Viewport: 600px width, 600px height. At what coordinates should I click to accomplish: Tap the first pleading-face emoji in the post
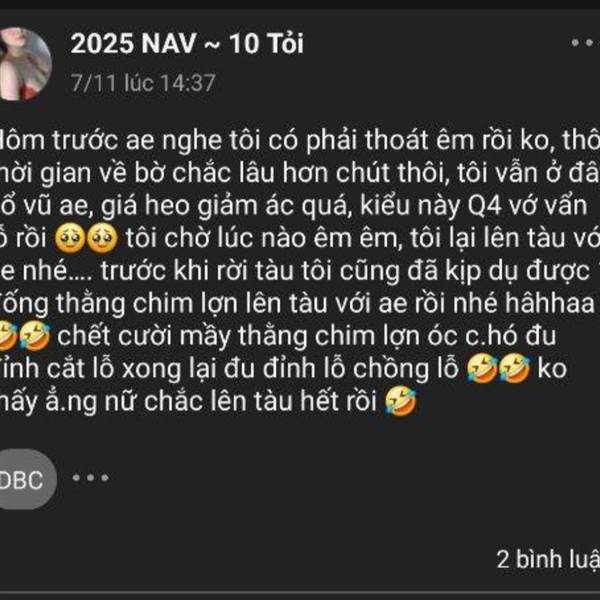70,239
